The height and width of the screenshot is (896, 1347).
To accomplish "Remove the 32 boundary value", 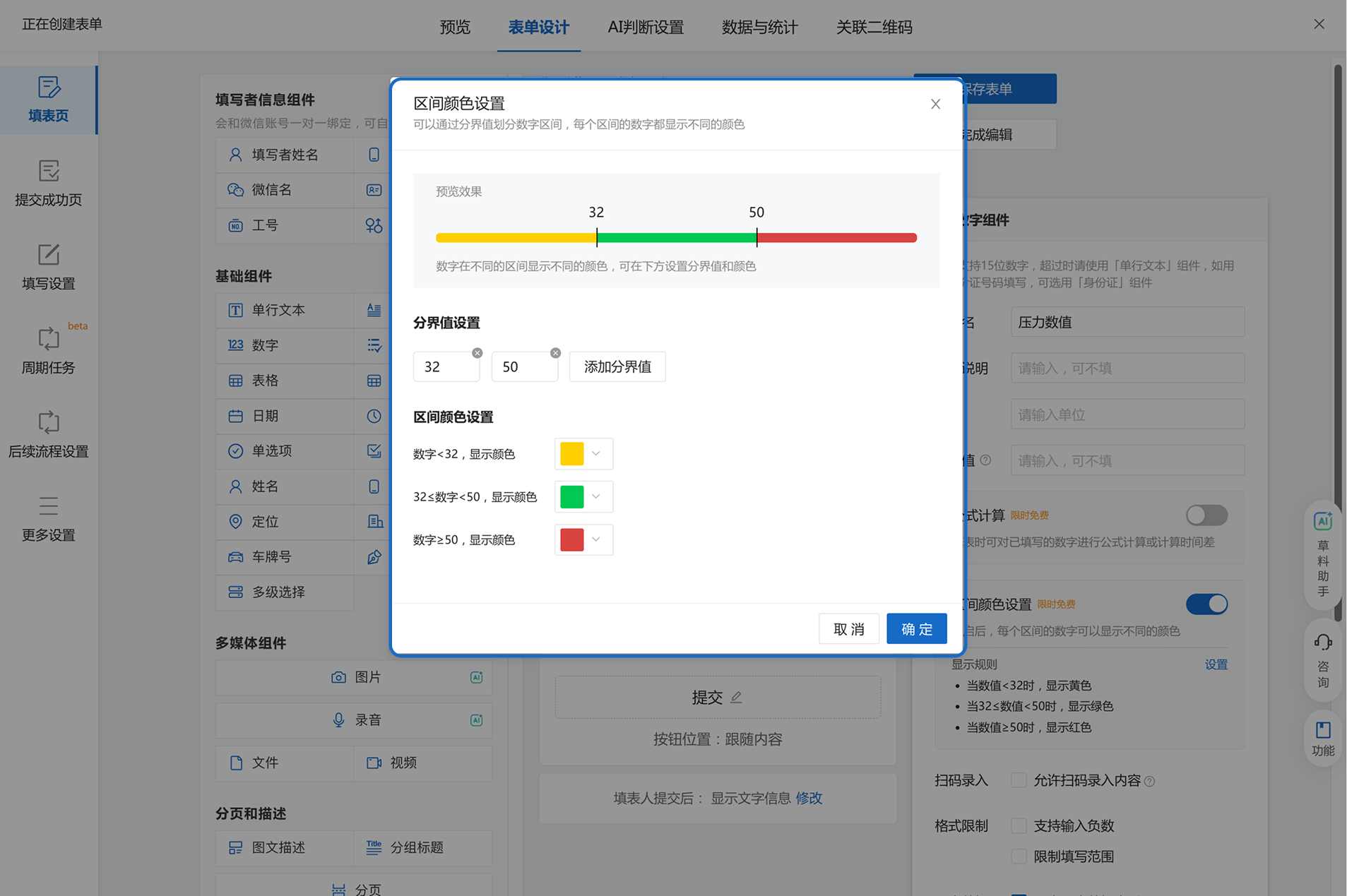I will tap(477, 353).
